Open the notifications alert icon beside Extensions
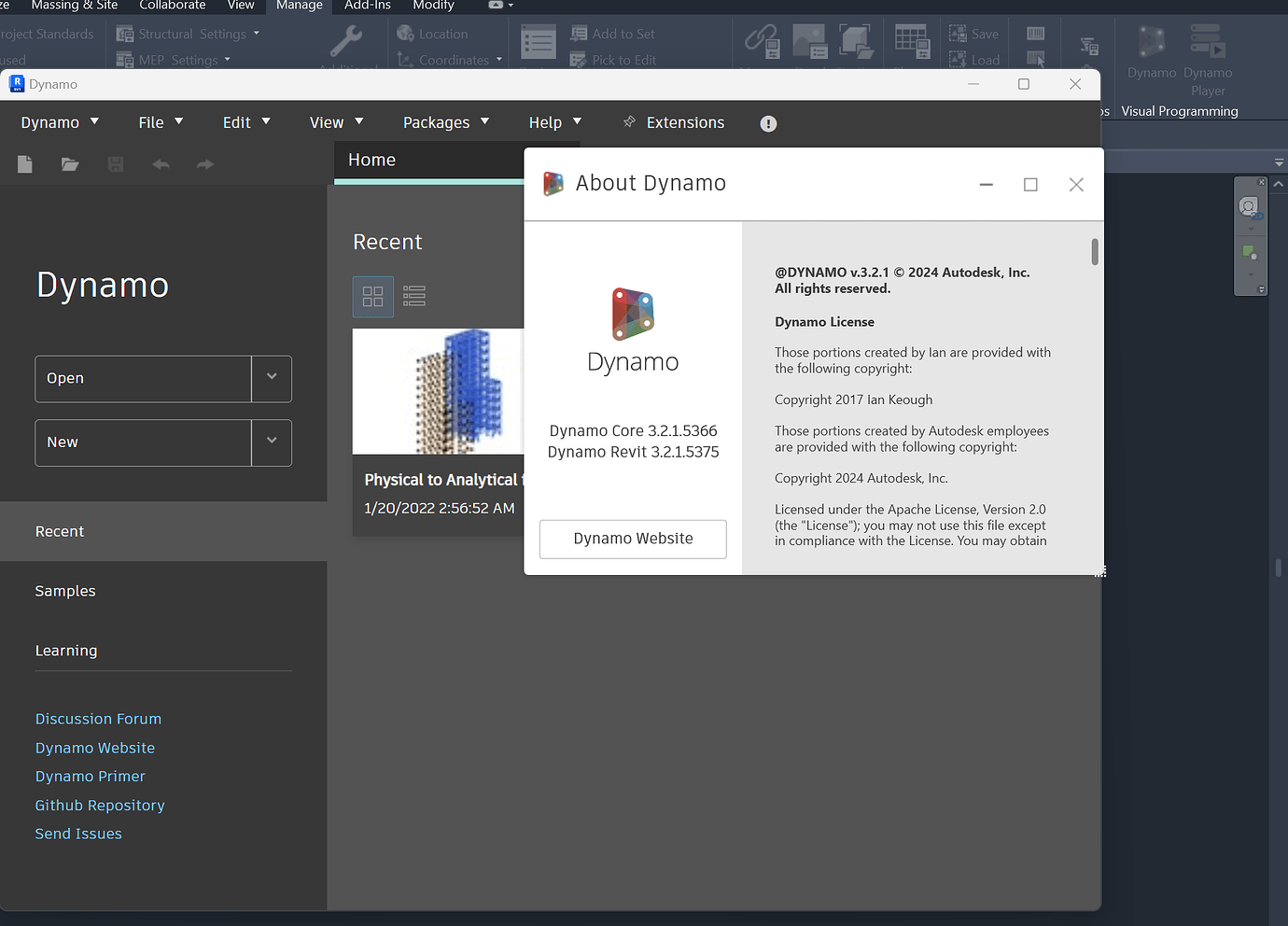Image resolution: width=1288 pixels, height=926 pixels. (x=767, y=123)
